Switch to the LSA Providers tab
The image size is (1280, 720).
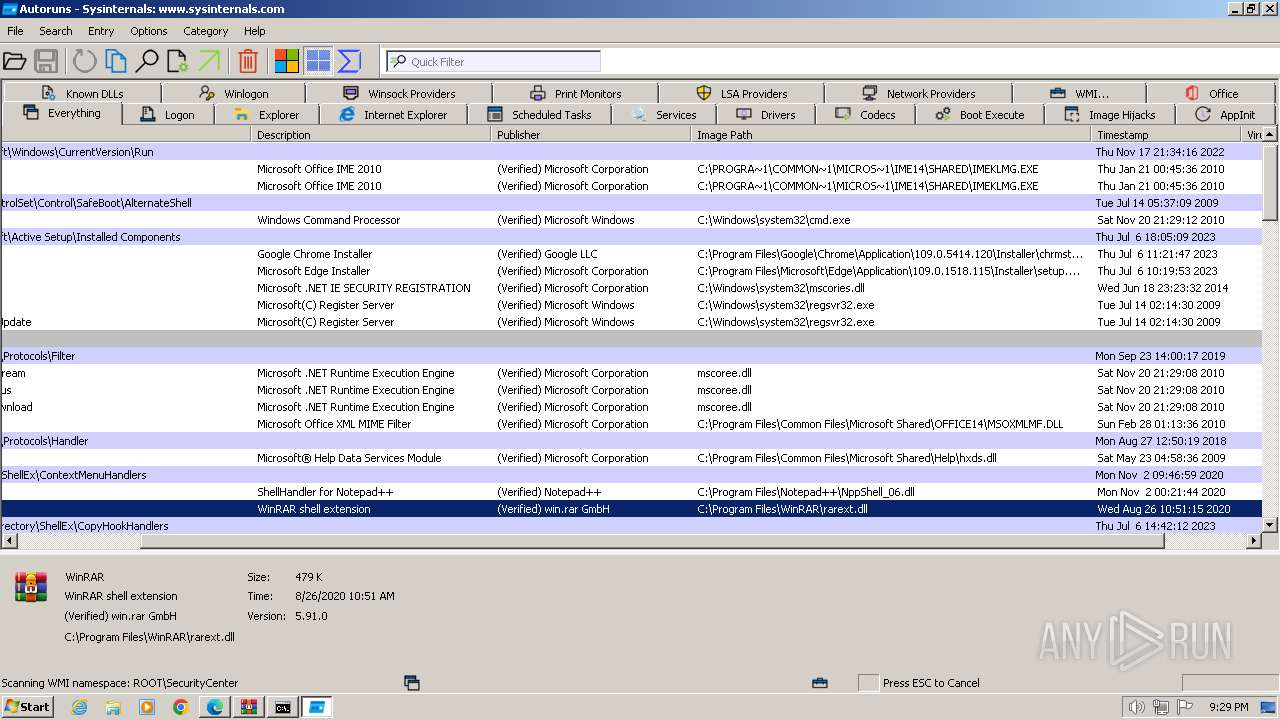(x=741, y=93)
